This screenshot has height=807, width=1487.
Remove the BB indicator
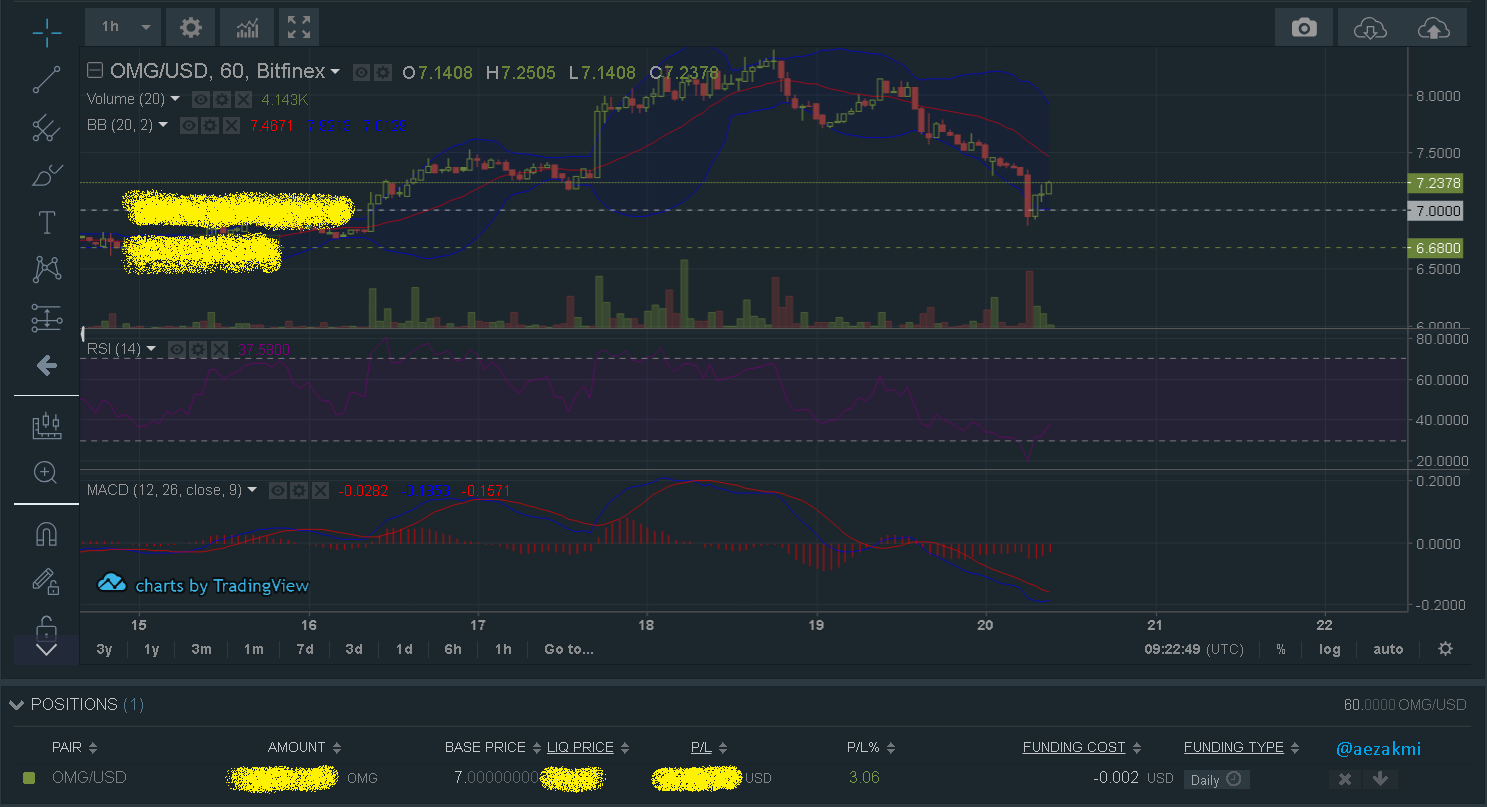230,126
